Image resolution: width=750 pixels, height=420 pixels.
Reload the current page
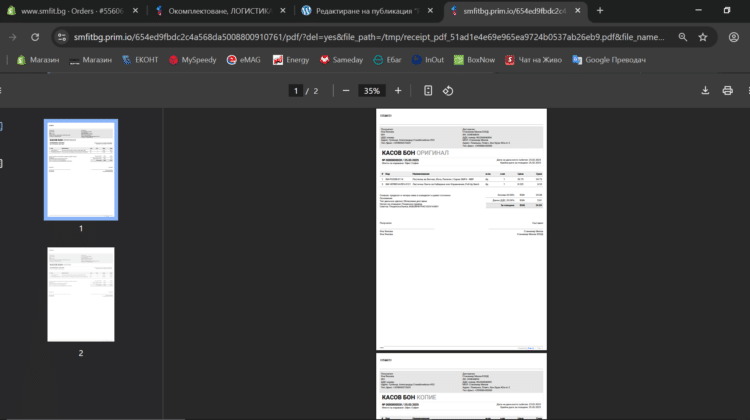click(35, 36)
